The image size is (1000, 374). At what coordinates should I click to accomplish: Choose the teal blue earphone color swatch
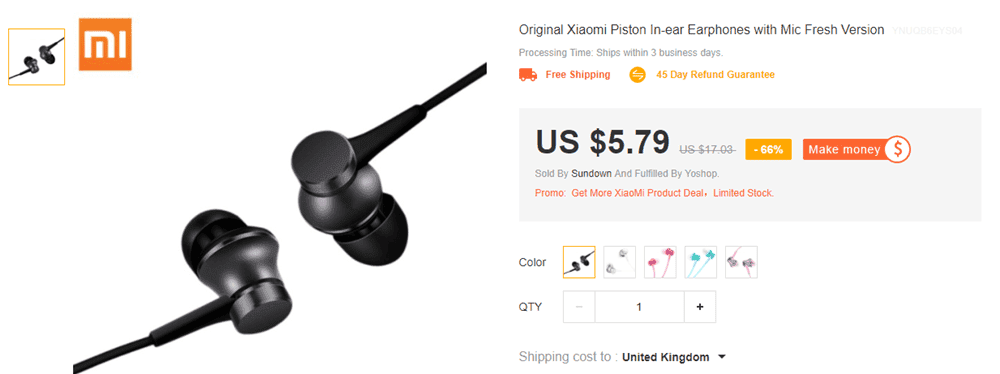[701, 262]
